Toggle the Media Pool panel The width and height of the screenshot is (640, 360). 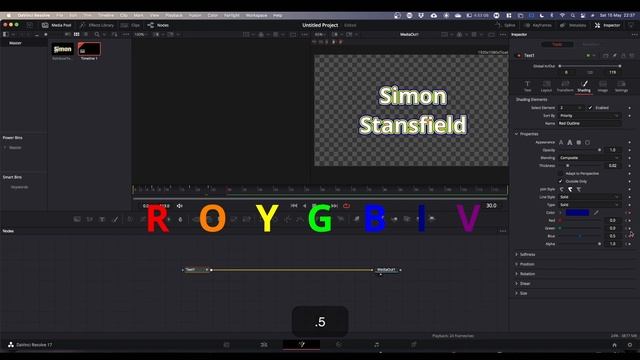coord(57,25)
